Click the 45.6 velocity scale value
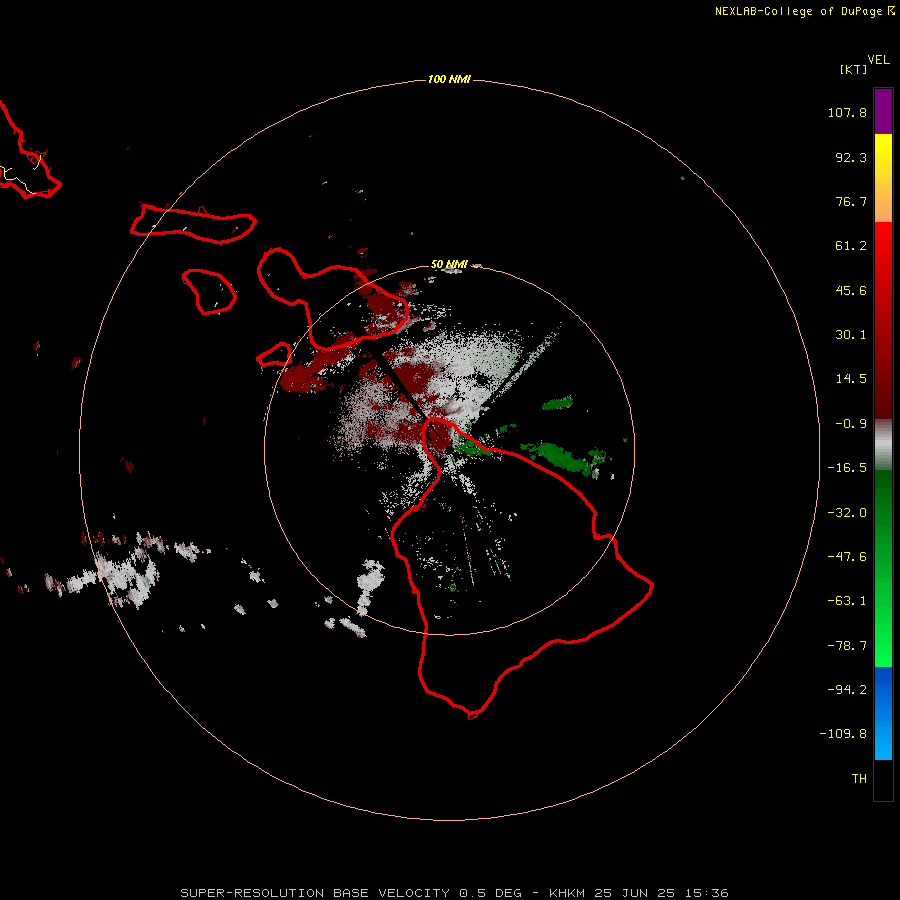900x900 pixels. (x=851, y=290)
